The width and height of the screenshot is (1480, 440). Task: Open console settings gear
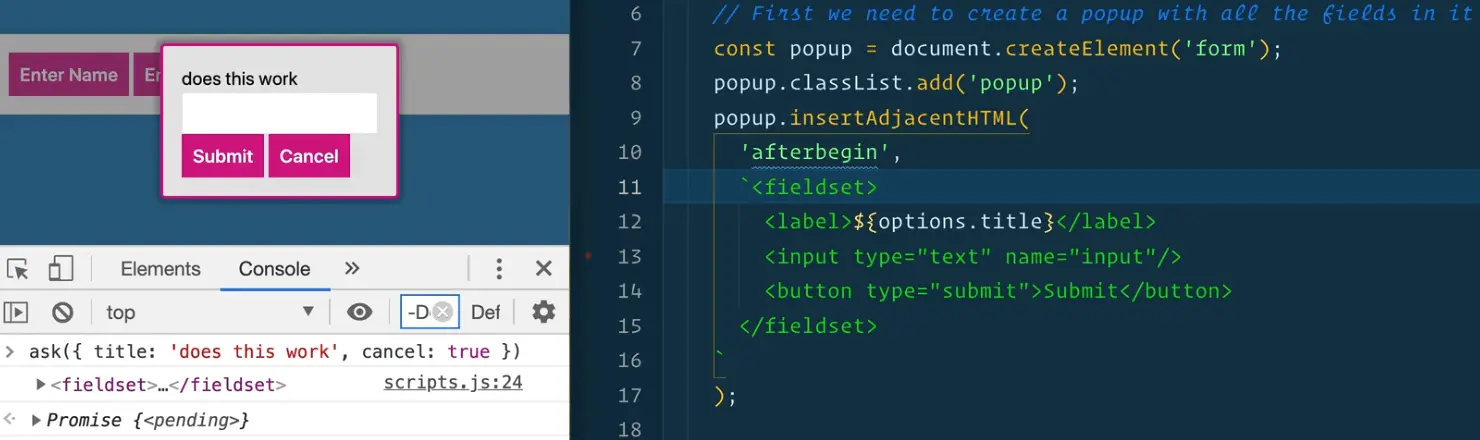[x=543, y=312]
